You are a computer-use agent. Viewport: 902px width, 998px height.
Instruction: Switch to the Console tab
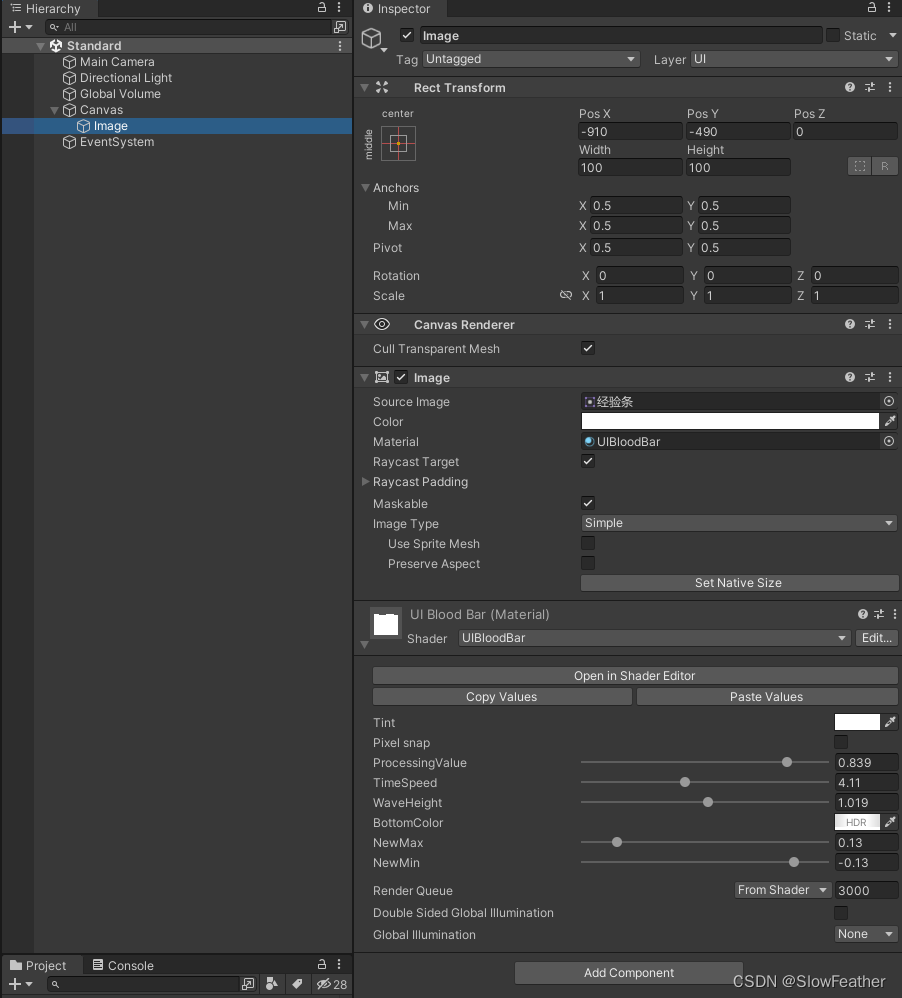(123, 965)
